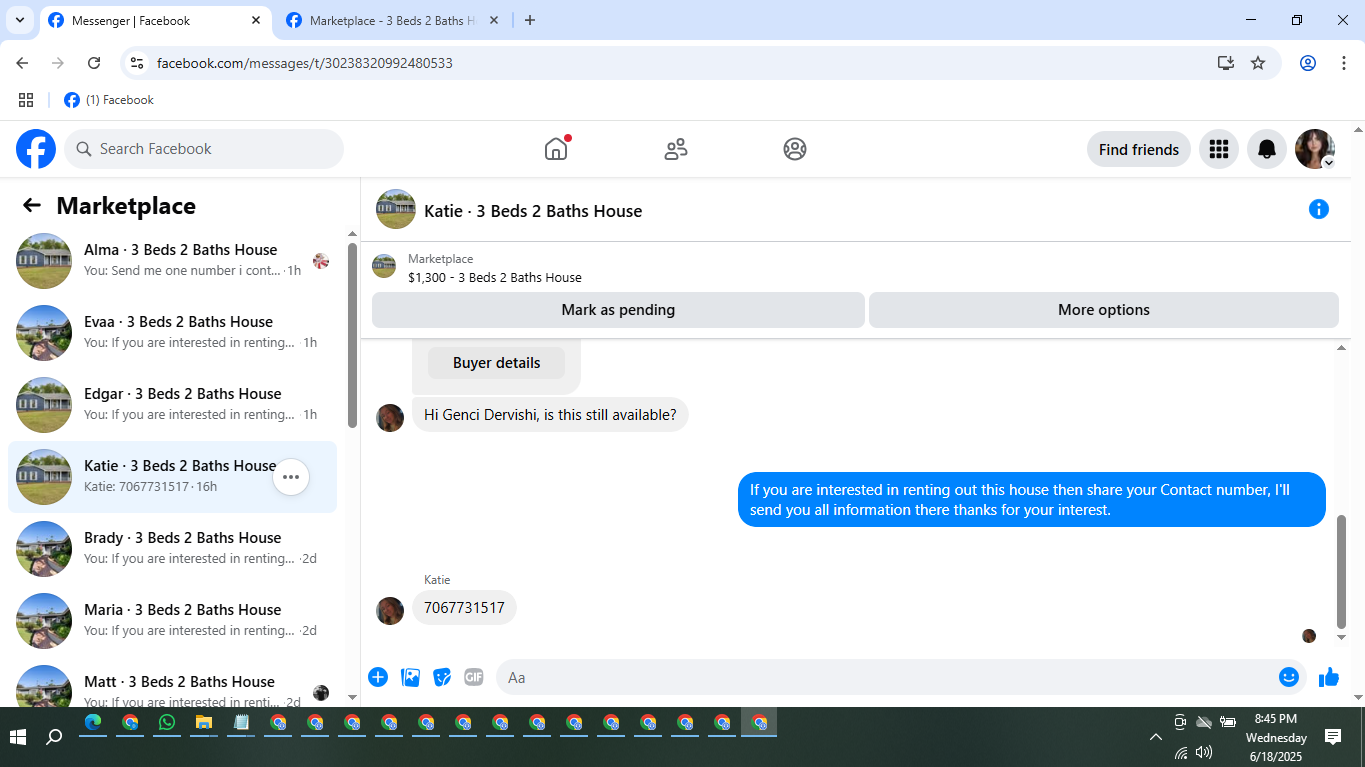Image resolution: width=1365 pixels, height=767 pixels.
Task: Bookmark this page with the star
Action: pyautogui.click(x=1258, y=63)
